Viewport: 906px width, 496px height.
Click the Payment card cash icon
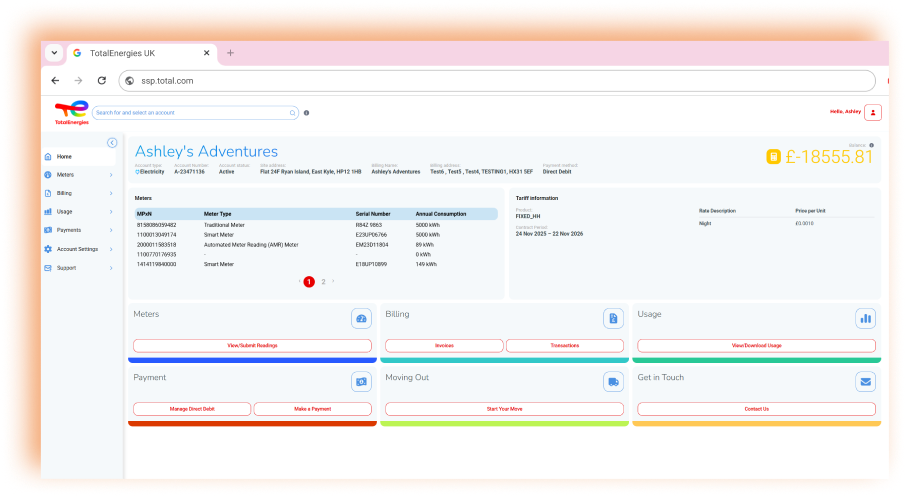click(361, 382)
